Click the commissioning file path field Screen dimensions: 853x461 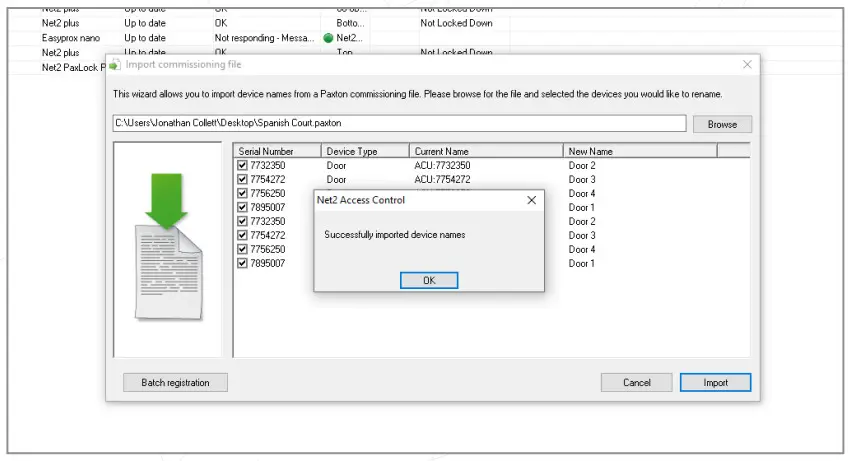click(x=399, y=123)
